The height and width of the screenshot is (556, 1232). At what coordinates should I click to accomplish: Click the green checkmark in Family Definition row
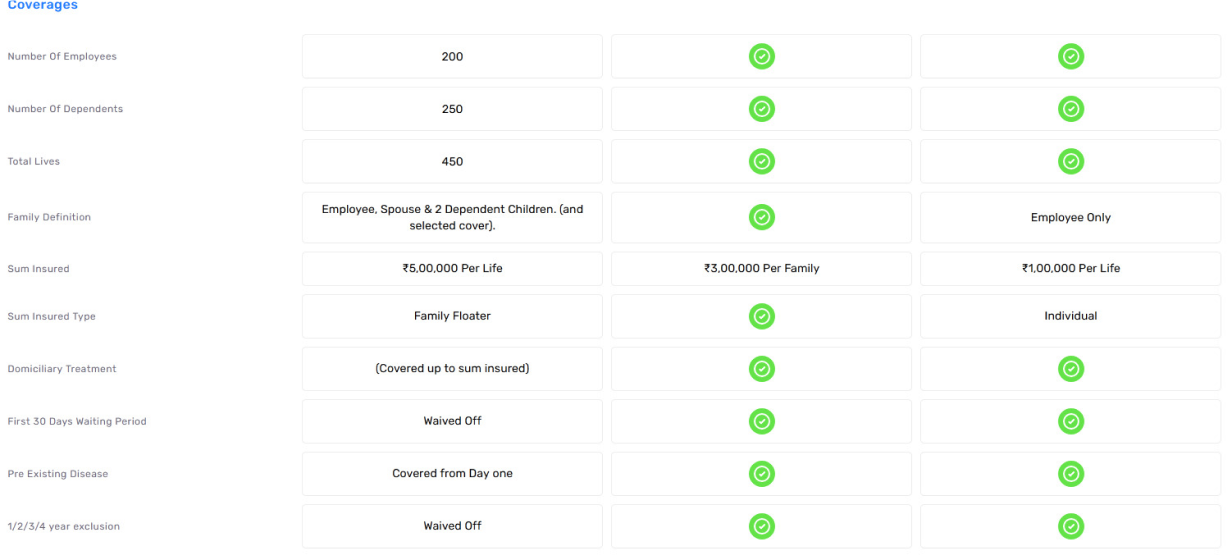[761, 217]
